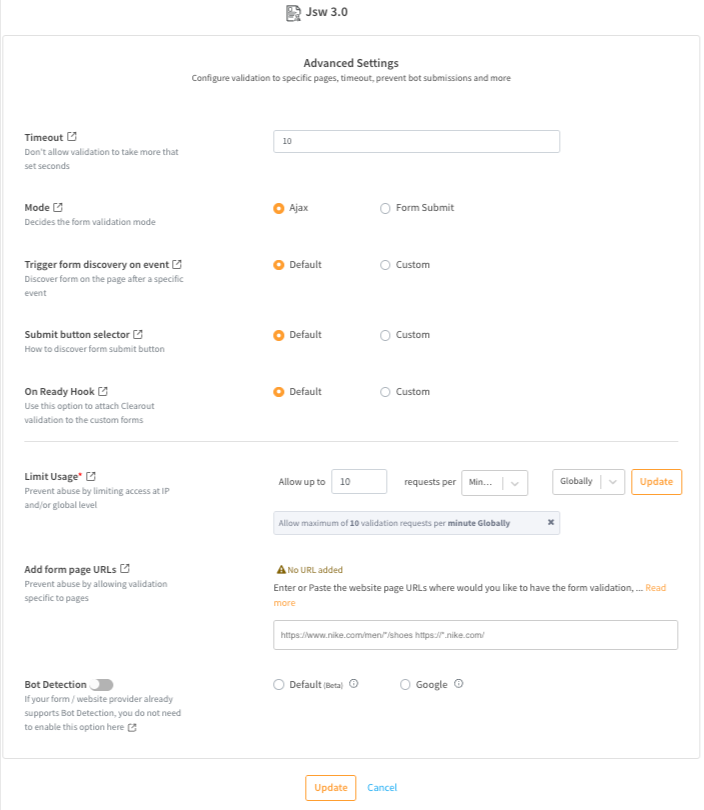Click the info icon next to Default (Beta)
The width and height of the screenshot is (704, 810).
(354, 684)
